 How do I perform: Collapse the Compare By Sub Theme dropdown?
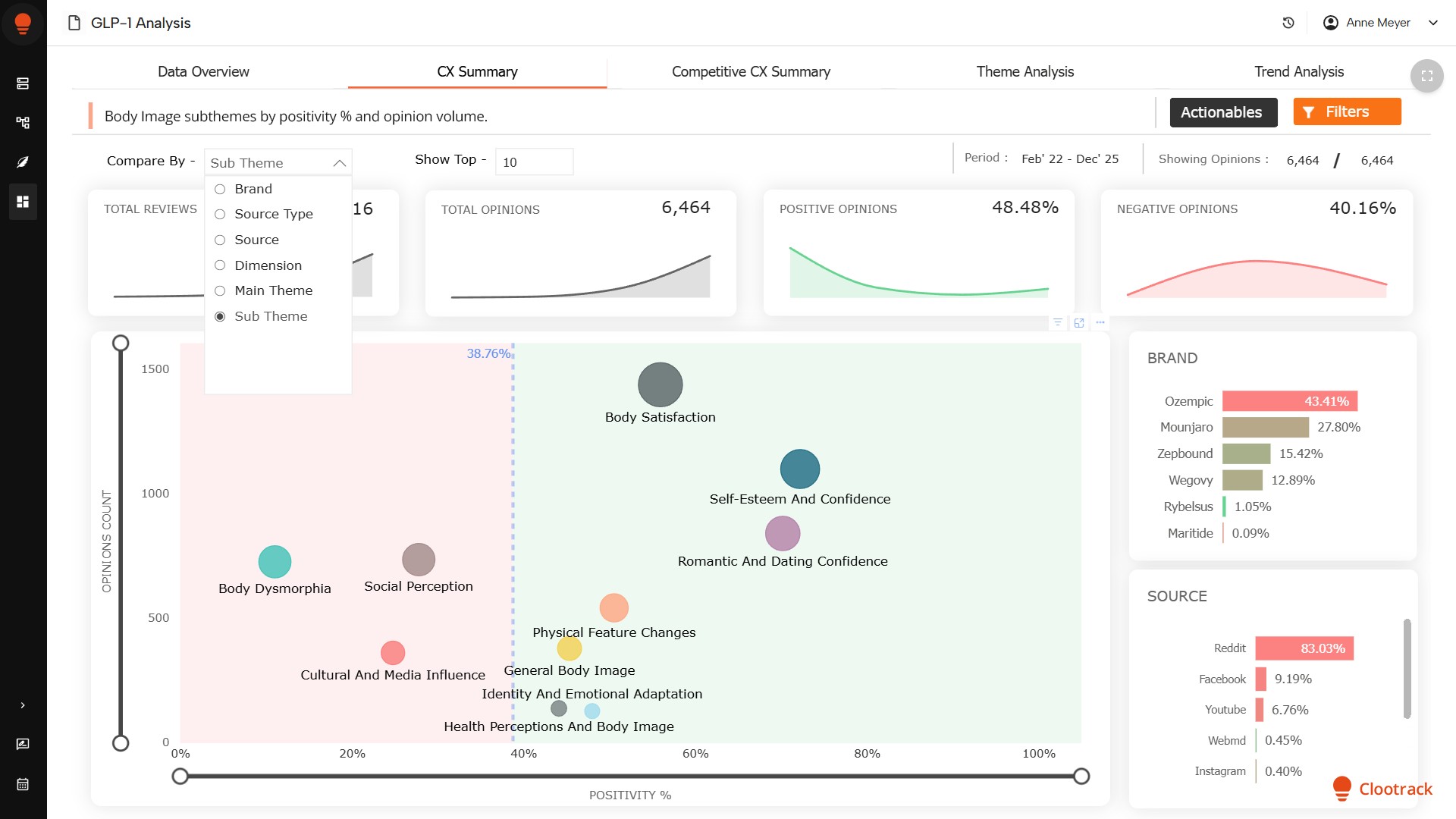[x=339, y=163]
